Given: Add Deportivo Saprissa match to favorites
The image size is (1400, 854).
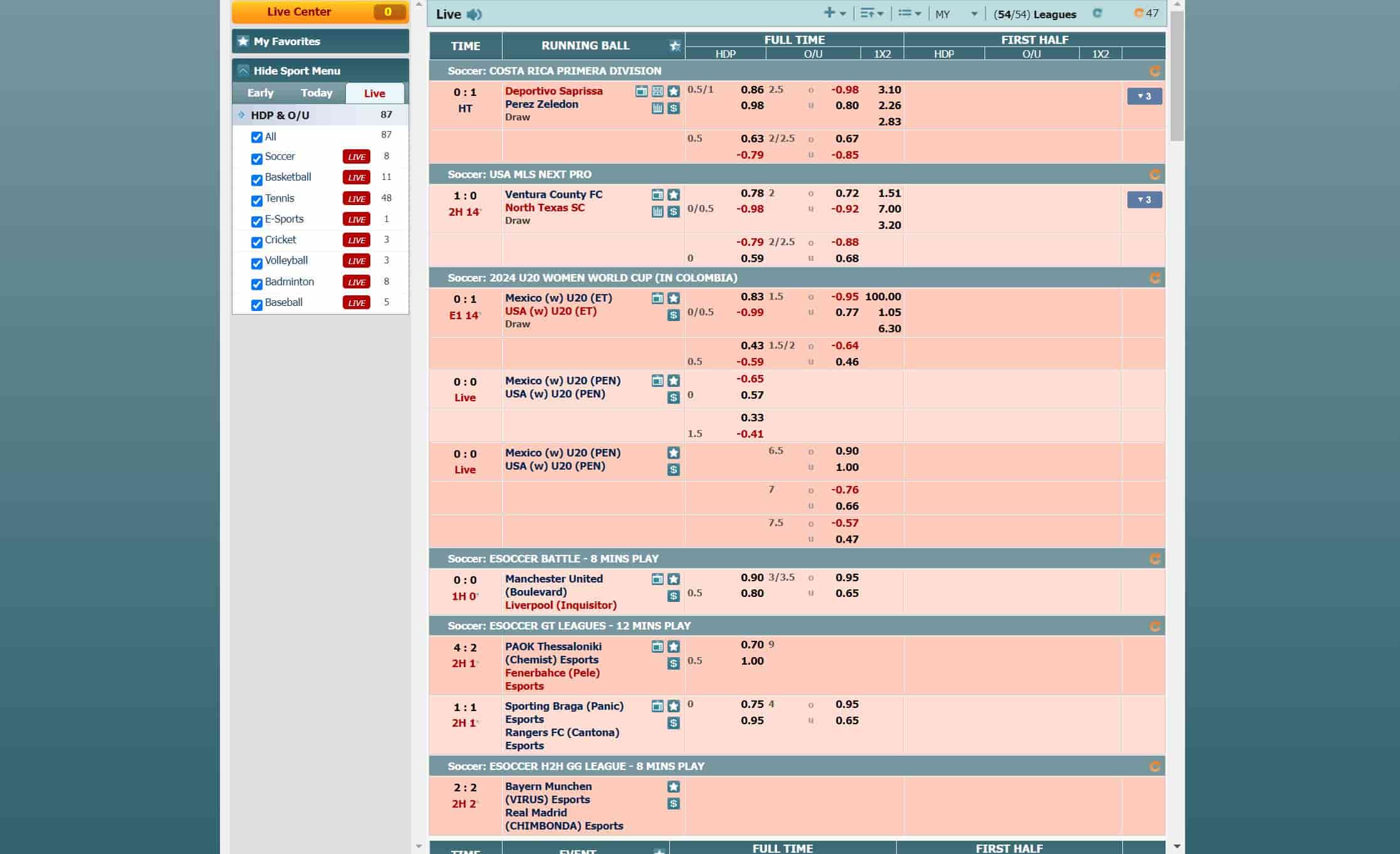Looking at the screenshot, I should tap(674, 92).
